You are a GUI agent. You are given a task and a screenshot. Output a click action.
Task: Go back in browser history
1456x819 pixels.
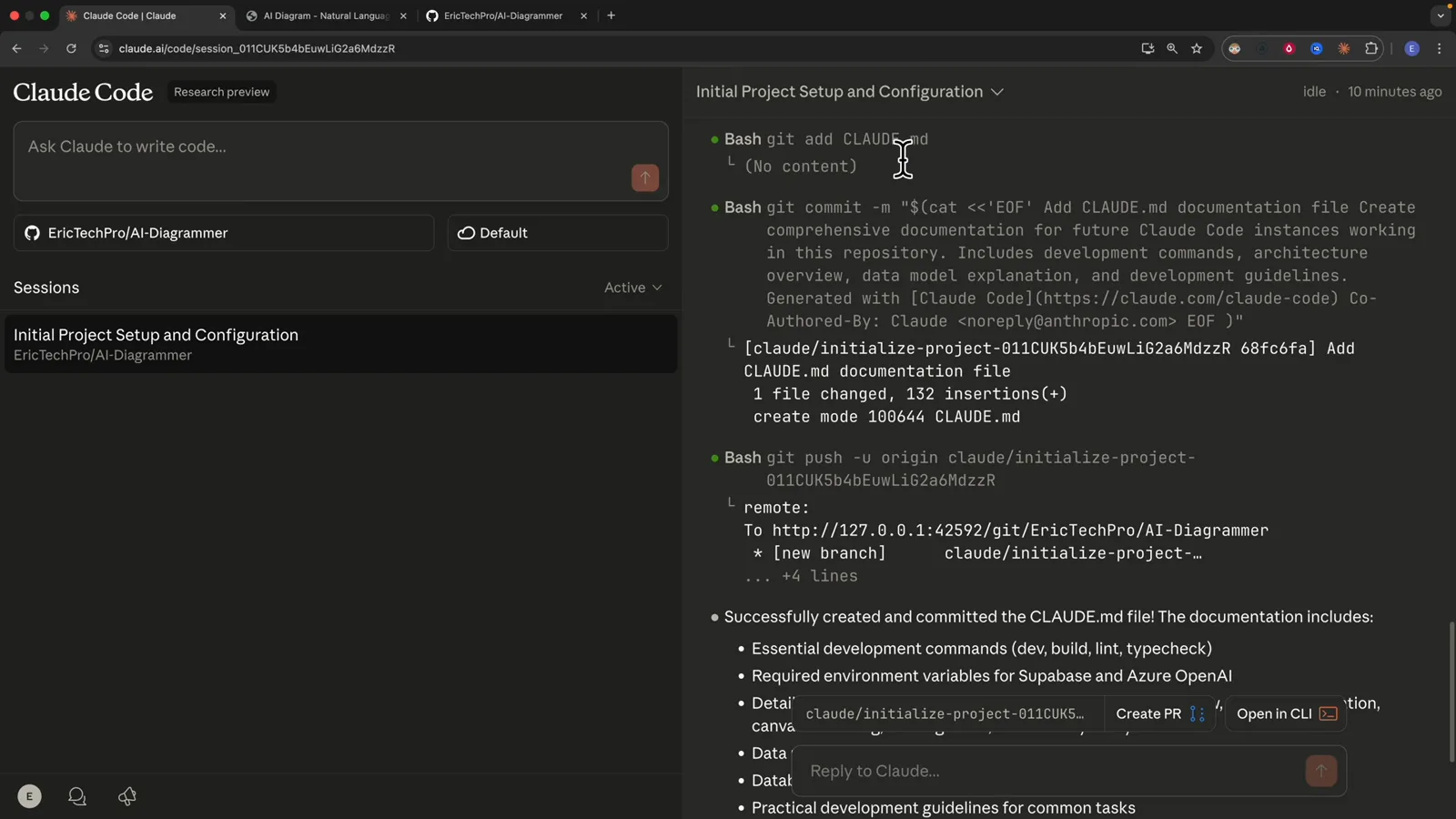coord(16,48)
